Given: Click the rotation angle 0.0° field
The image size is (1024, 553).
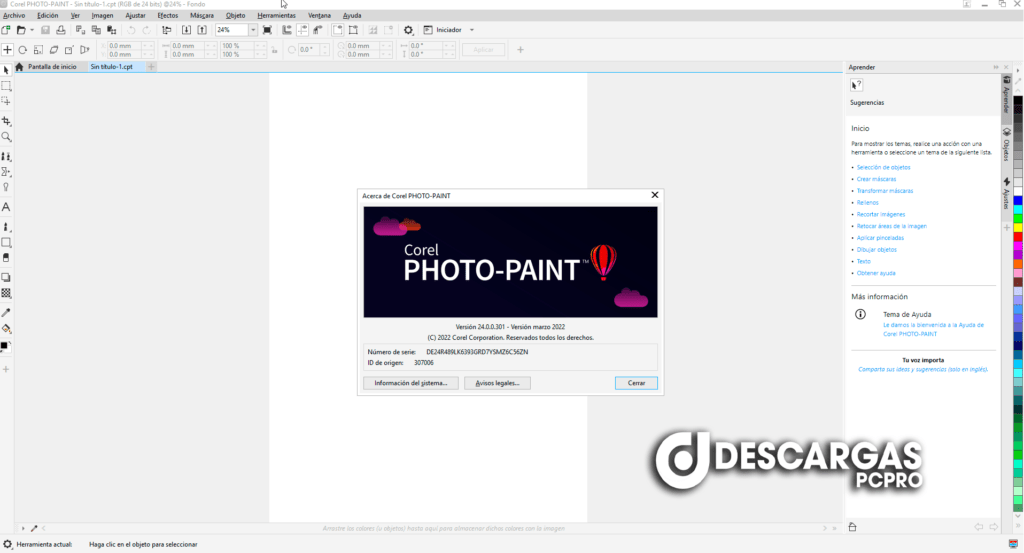Looking at the screenshot, I should tap(308, 50).
